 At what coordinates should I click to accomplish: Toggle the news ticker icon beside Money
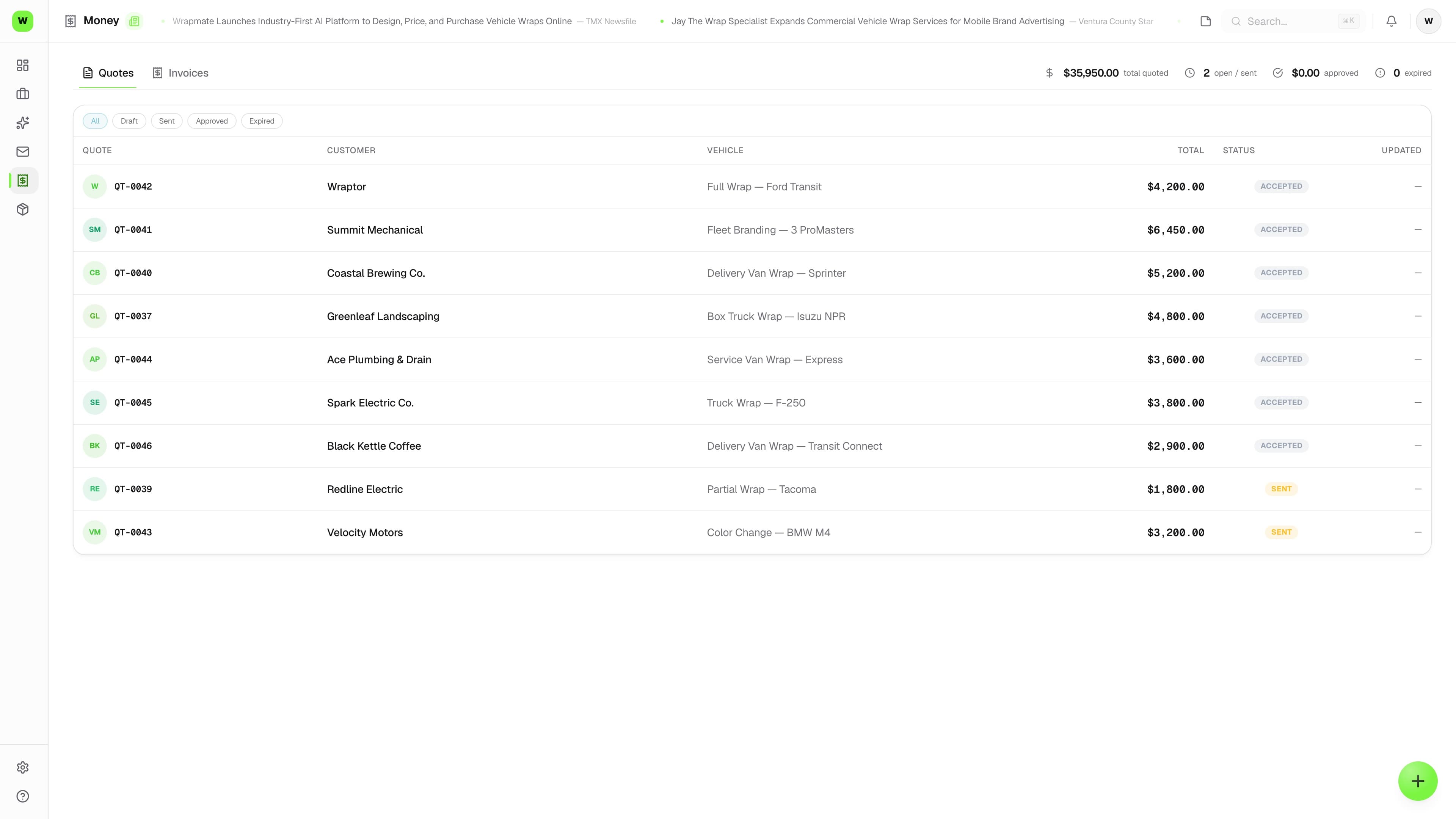pyautogui.click(x=134, y=21)
